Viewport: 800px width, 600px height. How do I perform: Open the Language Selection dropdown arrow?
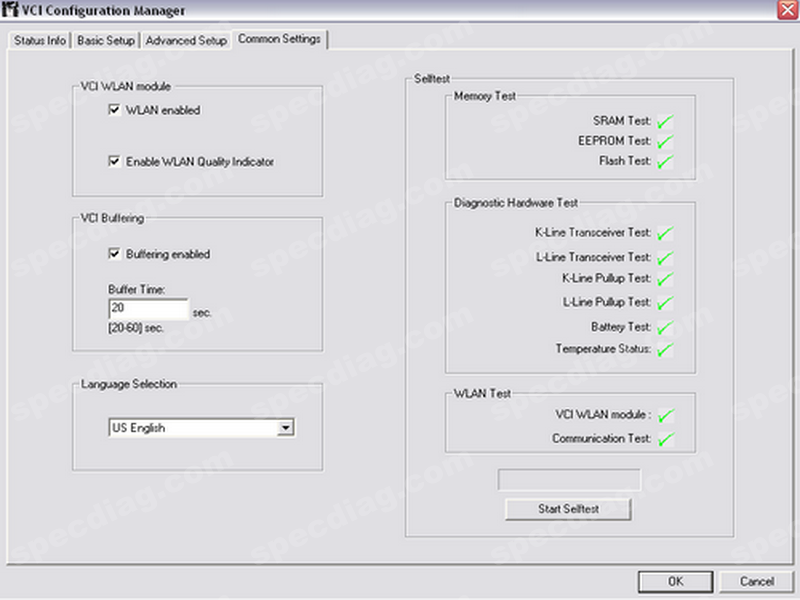285,428
